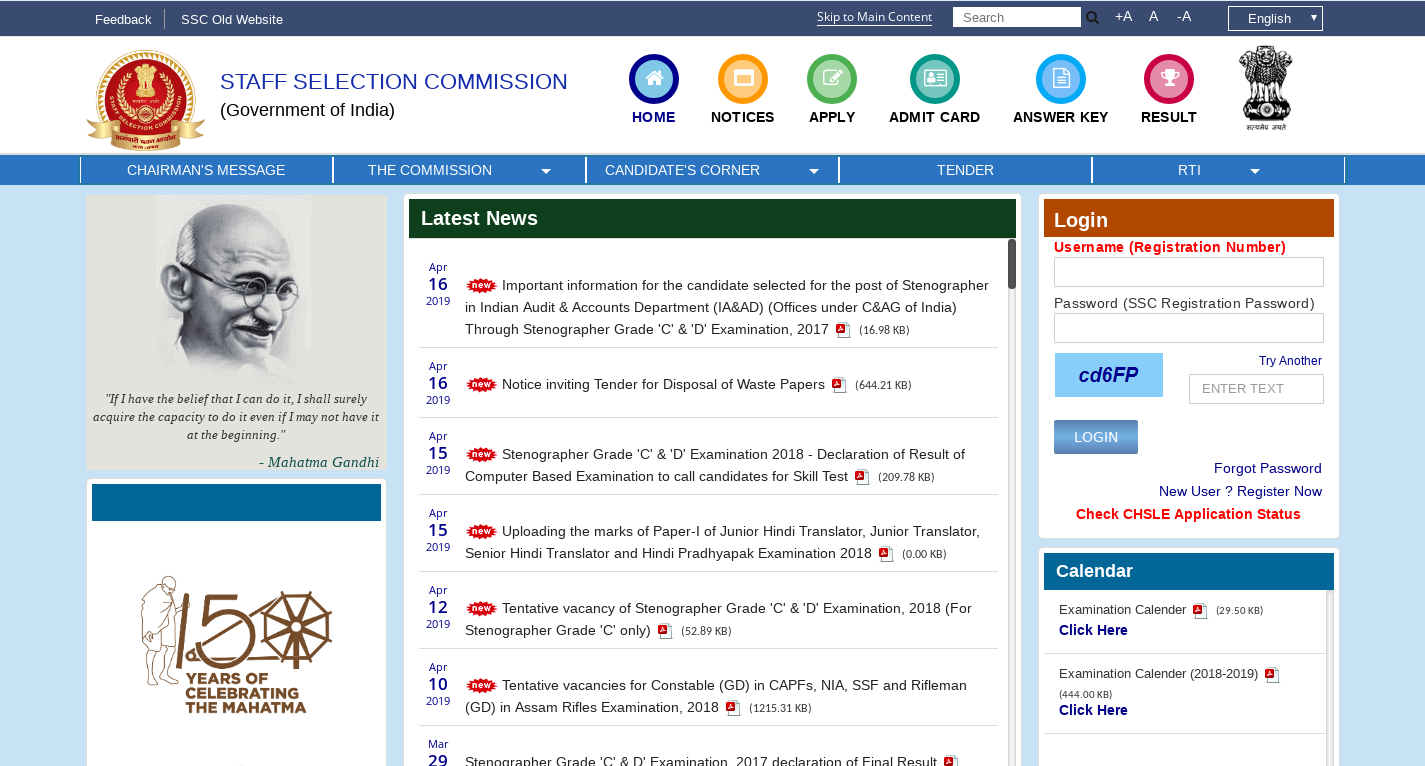Image resolution: width=1425 pixels, height=766 pixels.
Task: Click the captcha ENTER TEXT field
Action: pyautogui.click(x=1256, y=389)
